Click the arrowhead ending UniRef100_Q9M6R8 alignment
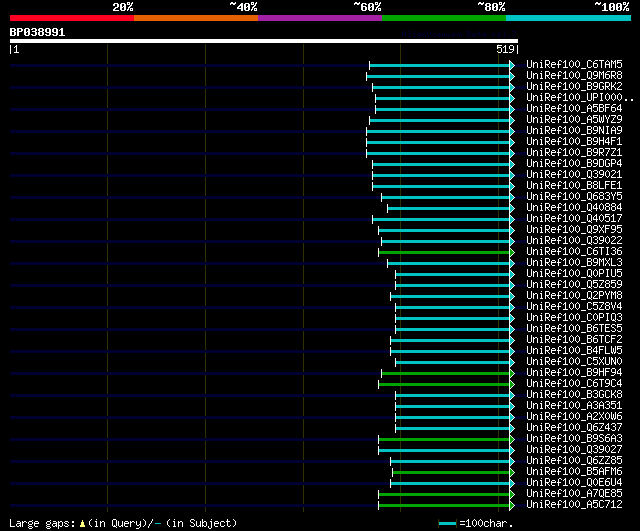 (512, 76)
